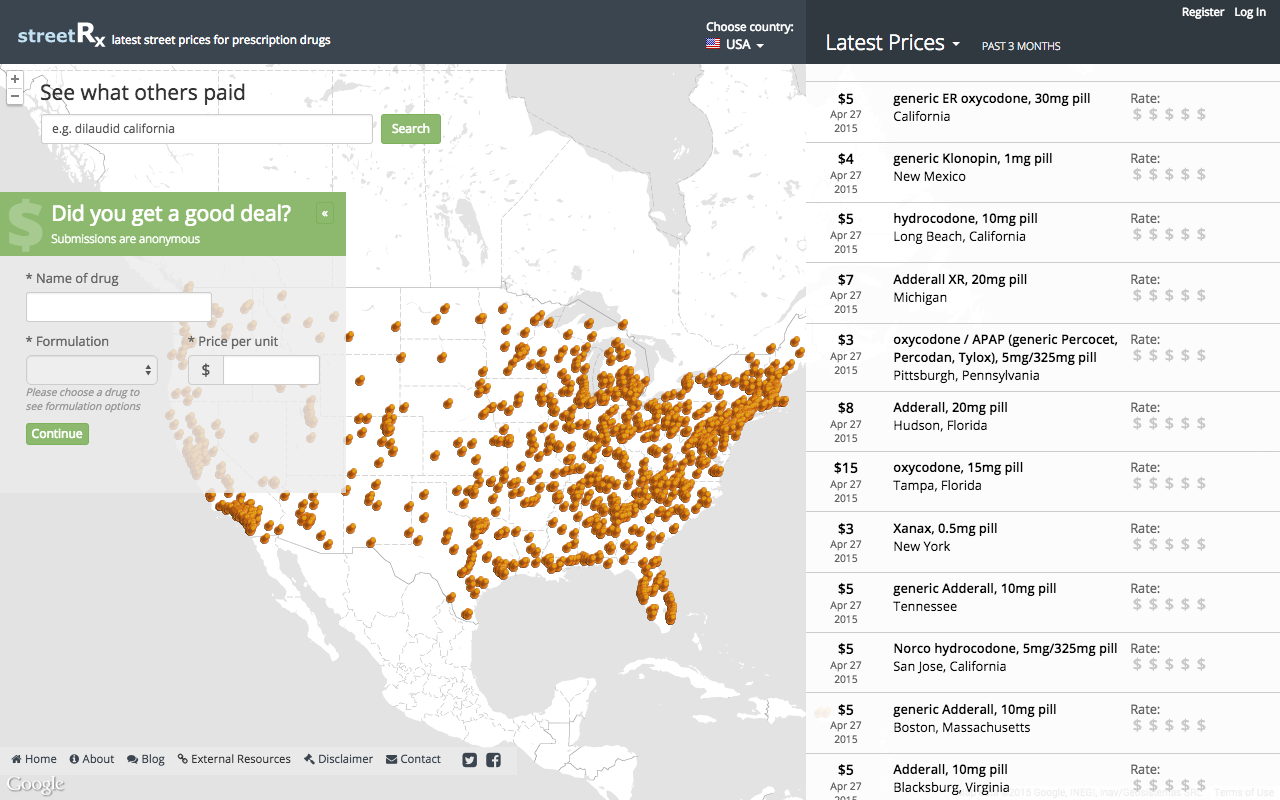Image resolution: width=1280 pixels, height=800 pixels.
Task: Rate the Xanax listing one dollar sign
Action: coord(1137,545)
